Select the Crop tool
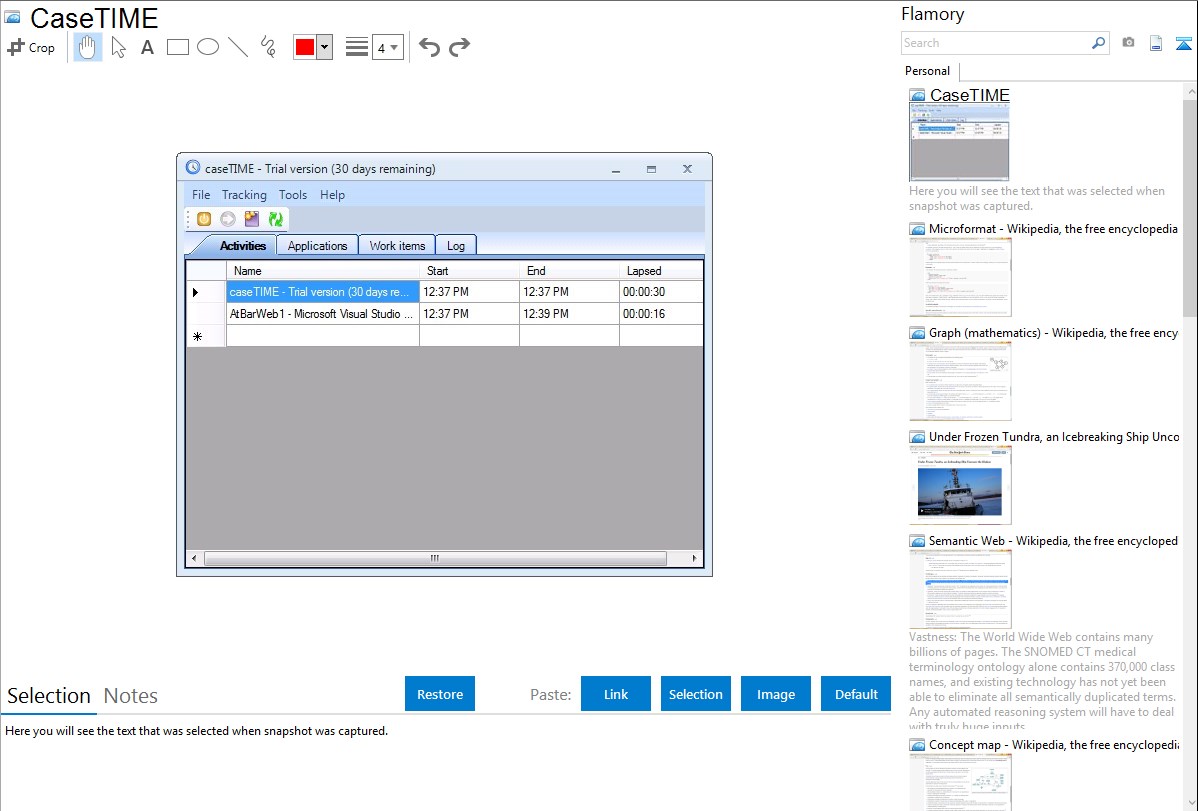The image size is (1198, 811). coord(31,47)
